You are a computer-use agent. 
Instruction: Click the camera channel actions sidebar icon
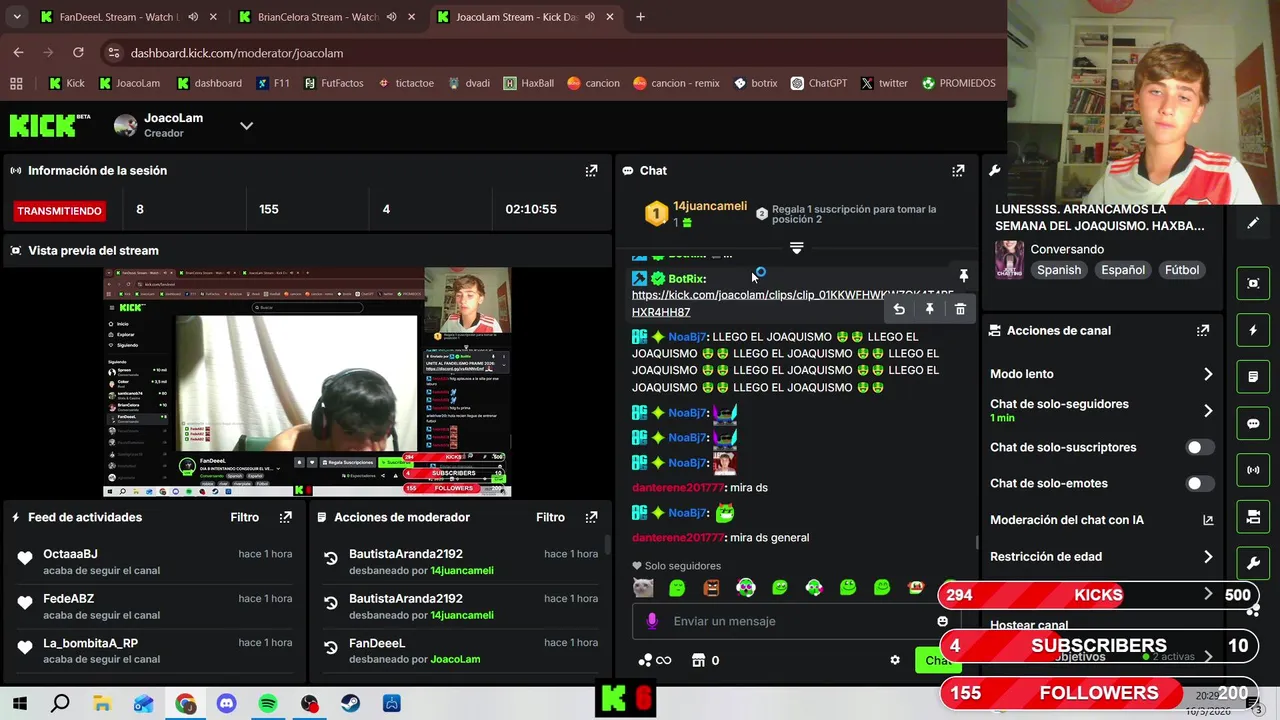(x=1253, y=517)
